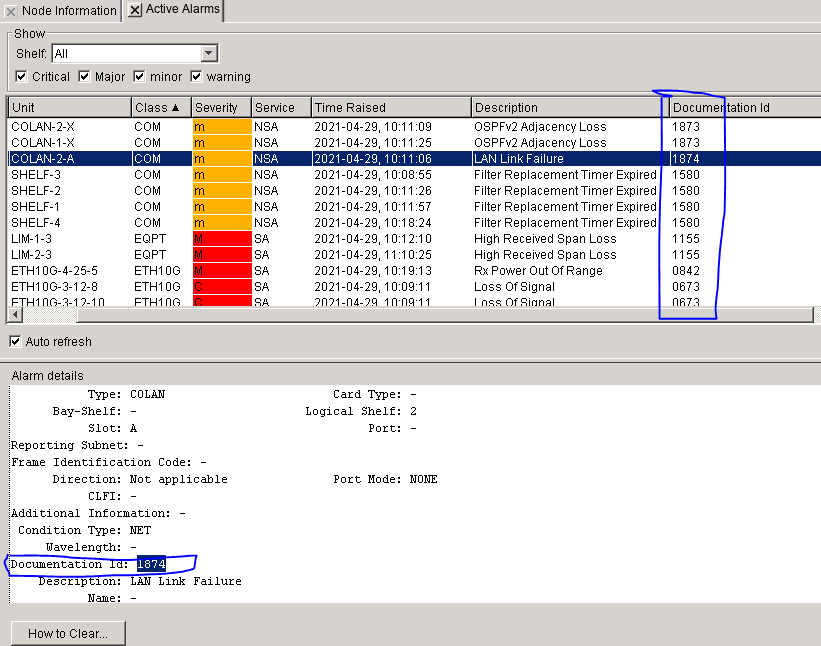Toggle the Critical severity checkbox
The height and width of the screenshot is (646, 821).
click(x=21, y=76)
